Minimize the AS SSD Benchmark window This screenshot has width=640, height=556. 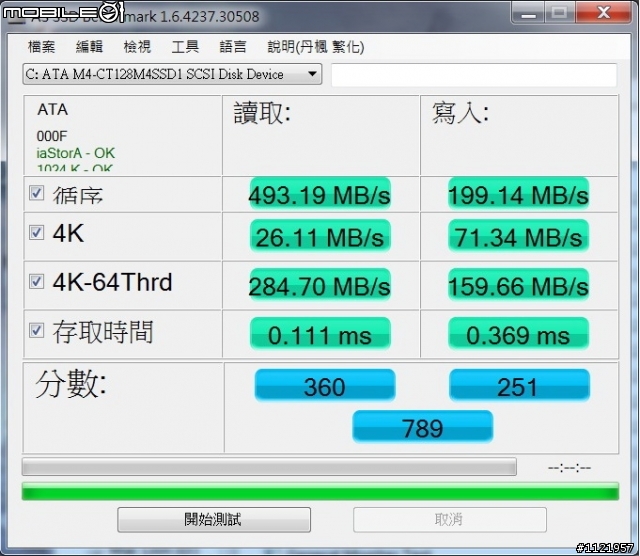coord(529,13)
